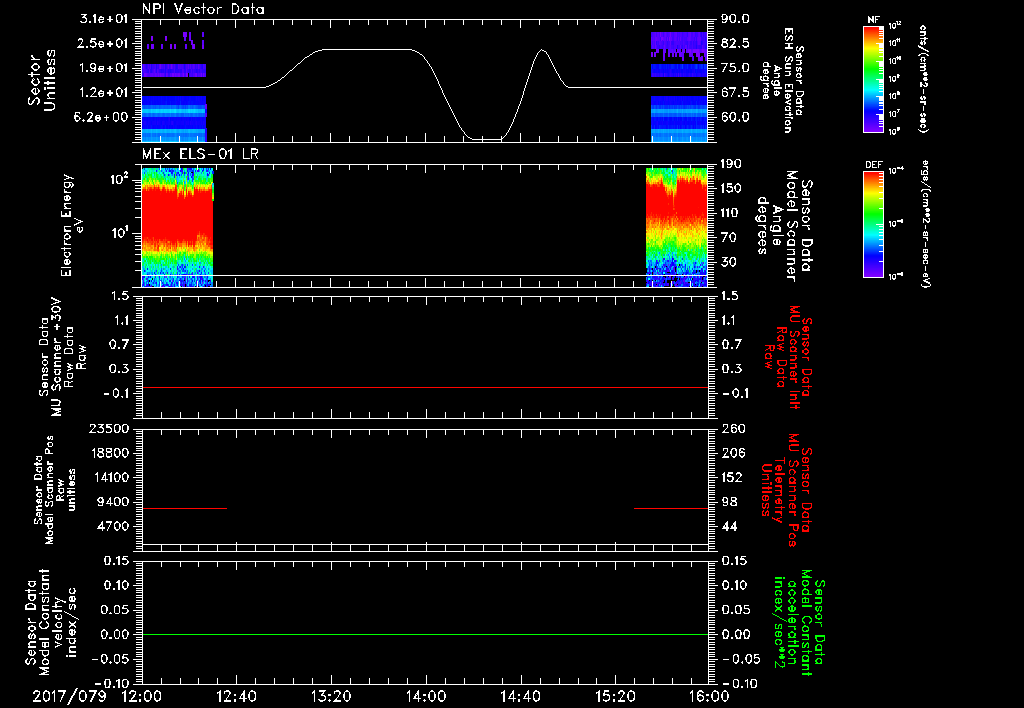Screen dimensions: 1024x708
Task: Click the '12:40' time axis label
Action: pyautogui.click(x=236, y=696)
